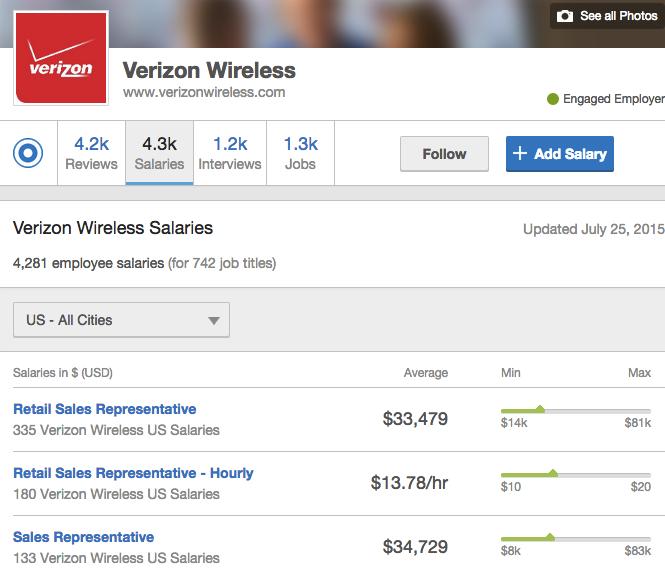Open the See all Photos camera icon
Screen dimensions: 665x578
[x=564, y=16]
